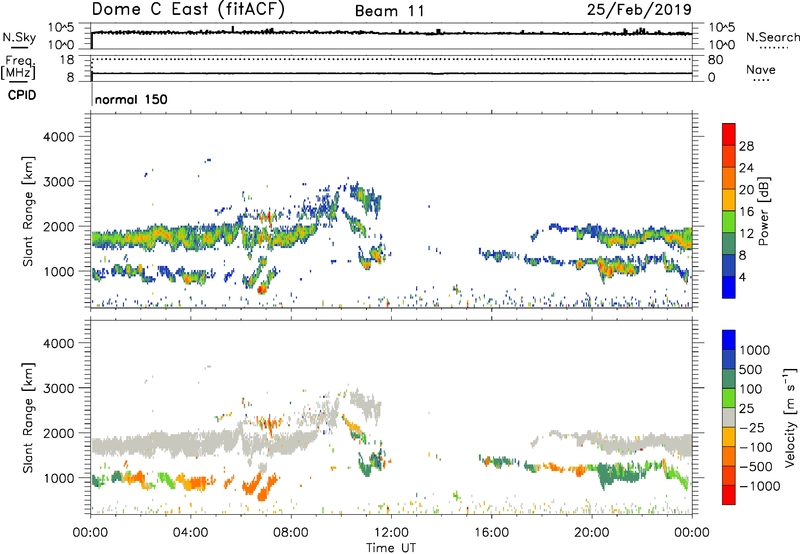800x554 pixels.
Task: Select the "Beam 11" label
Action: click(389, 11)
